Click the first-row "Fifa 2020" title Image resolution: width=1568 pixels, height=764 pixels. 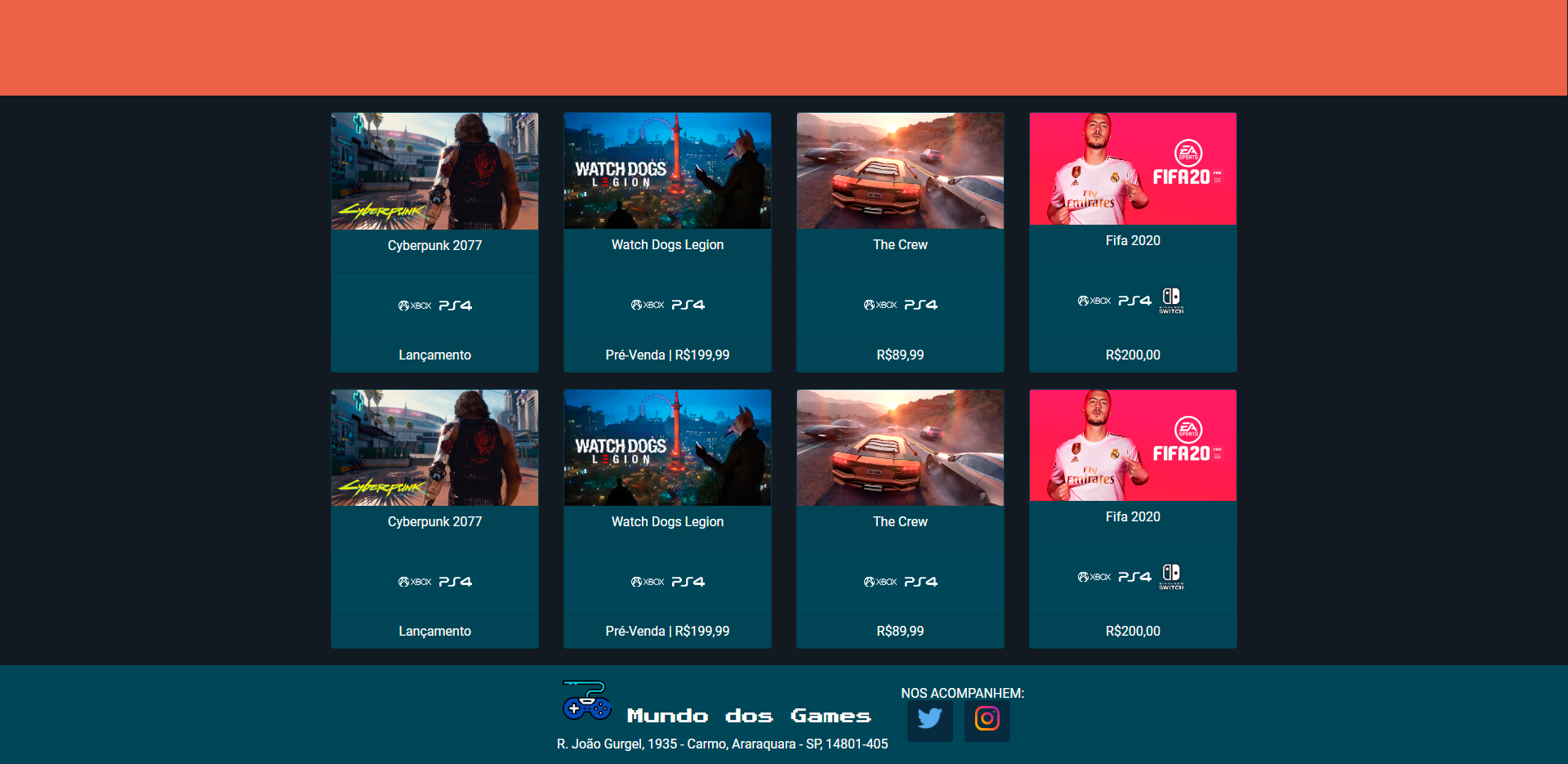[1133, 240]
